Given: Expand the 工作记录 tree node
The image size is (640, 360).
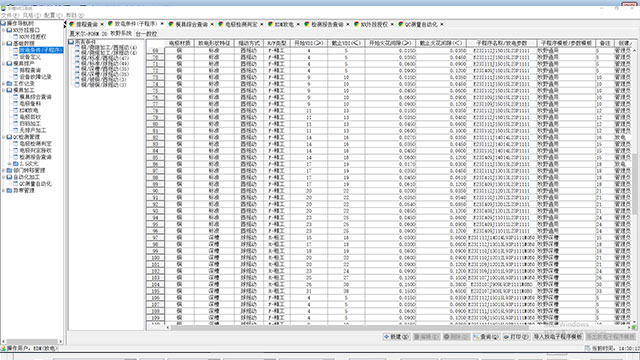Looking at the screenshot, I should [4, 83].
